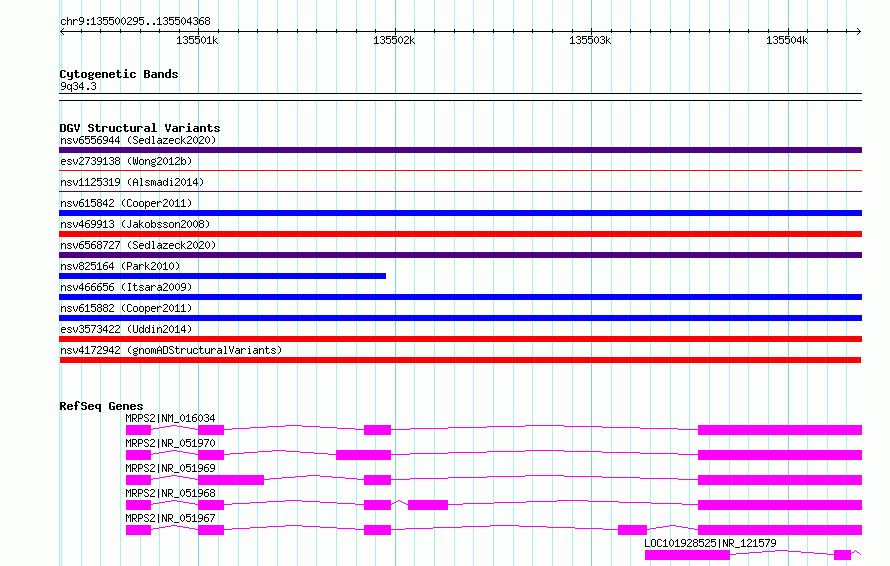The width and height of the screenshot is (890, 566).
Task: Click the long second exon of MRPS2|NR_051969
Action: tap(231, 480)
